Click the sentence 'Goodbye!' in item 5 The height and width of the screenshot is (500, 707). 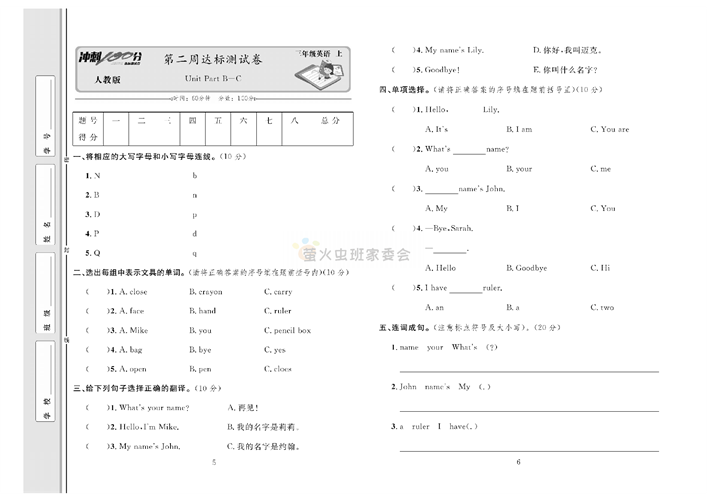[x=442, y=70]
